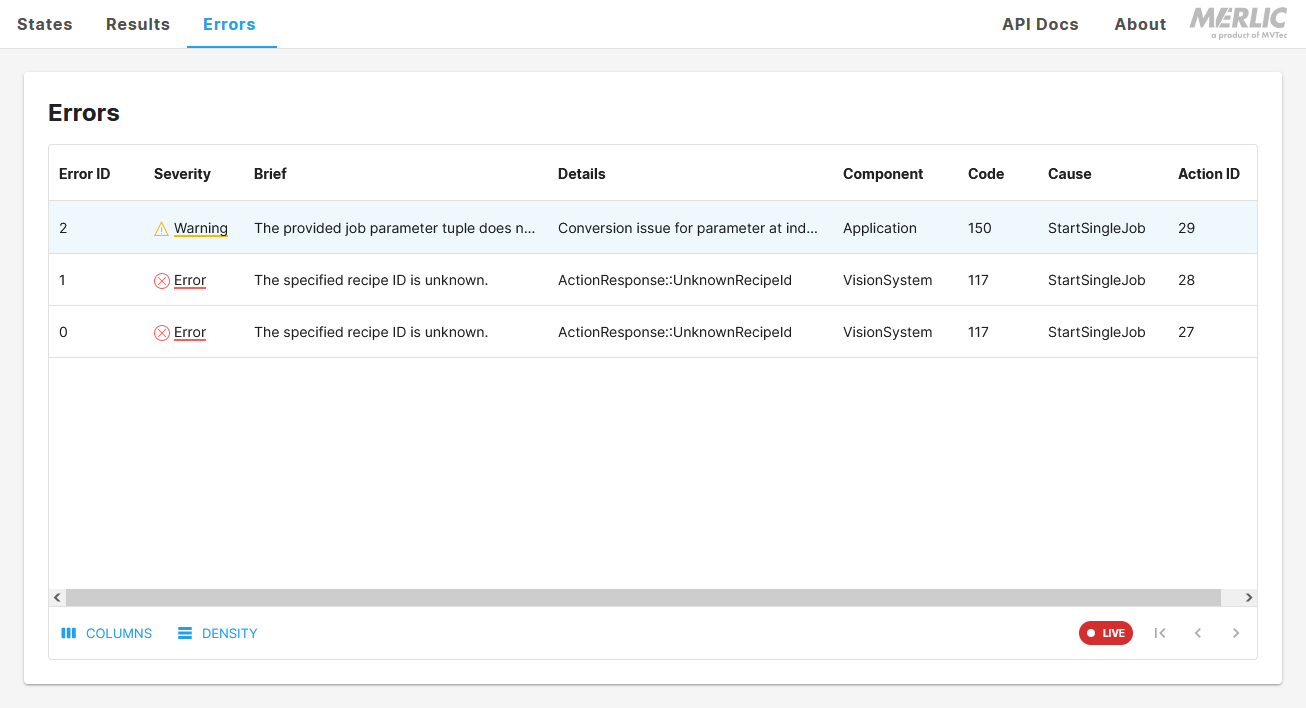1306x708 pixels.
Task: Select the Application component cell
Action: click(x=880, y=228)
